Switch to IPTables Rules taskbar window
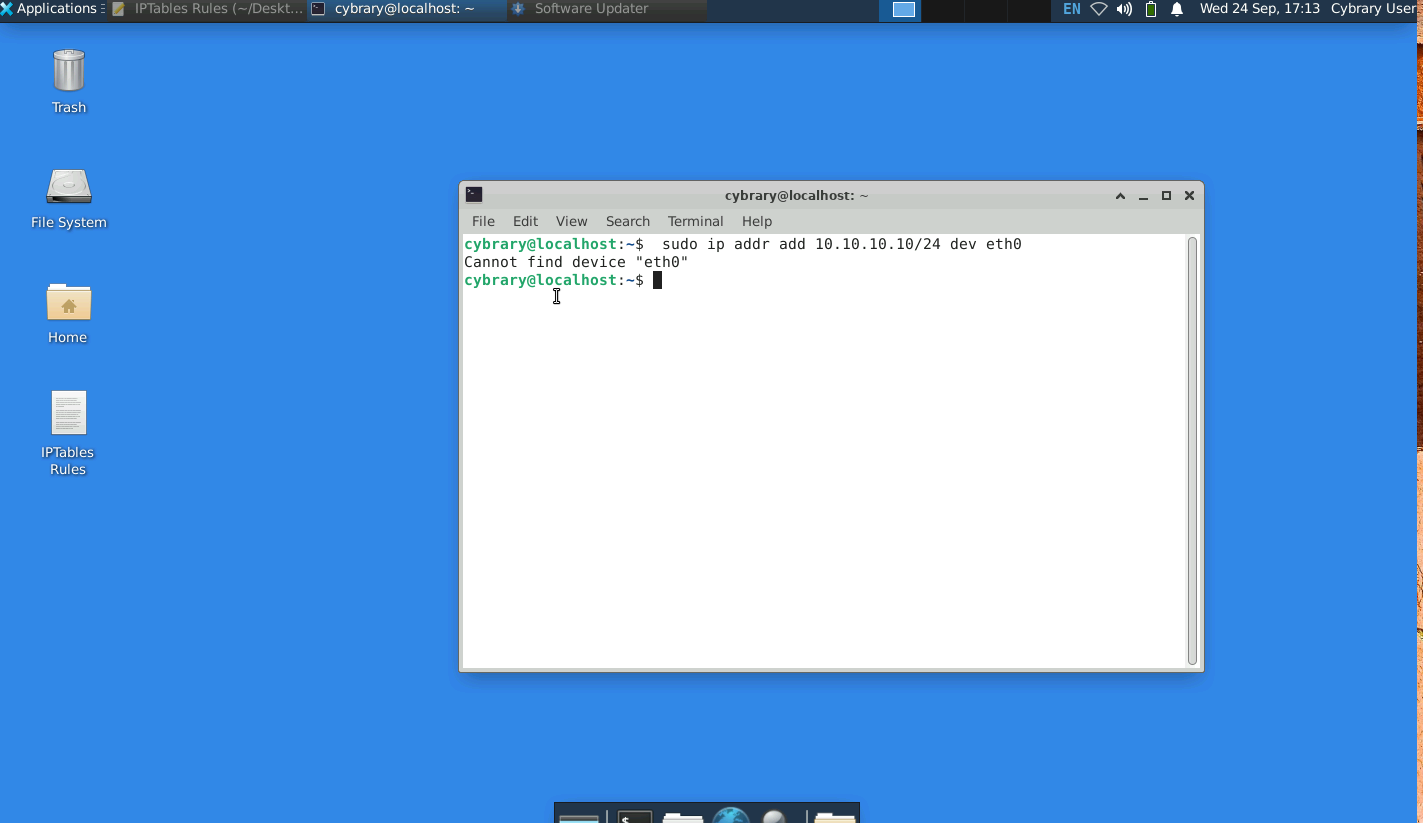1423x823 pixels. (208, 9)
